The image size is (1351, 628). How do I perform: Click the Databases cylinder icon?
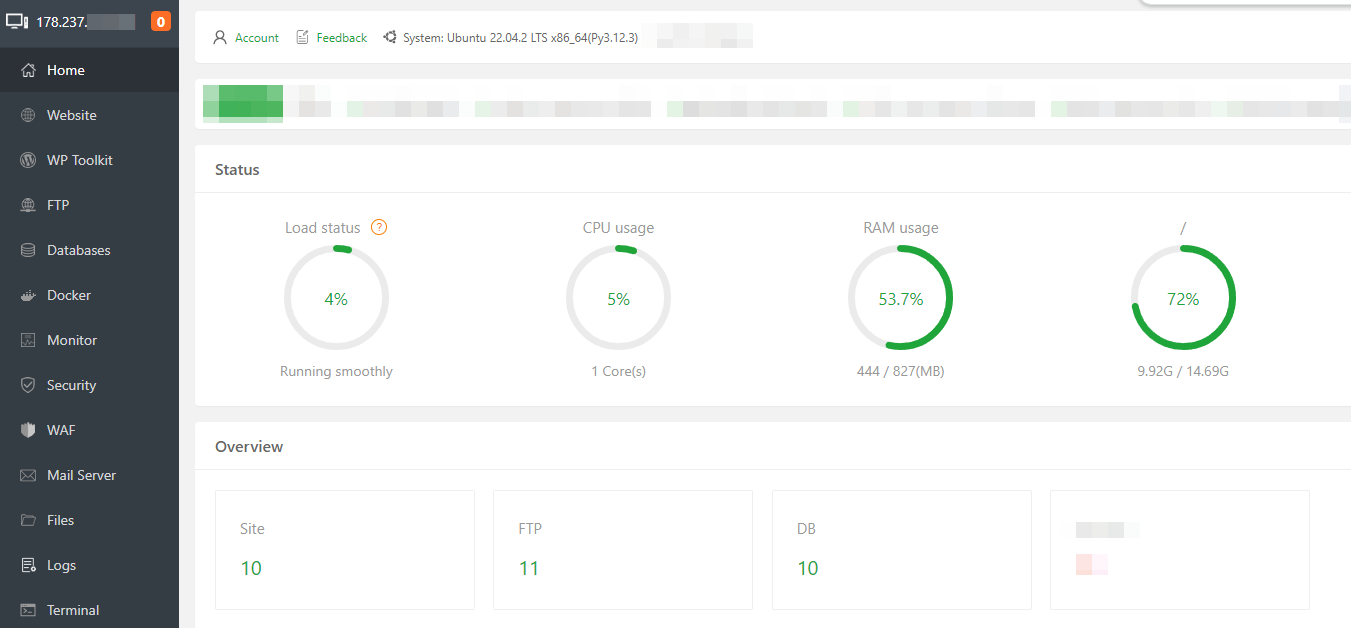pos(28,250)
